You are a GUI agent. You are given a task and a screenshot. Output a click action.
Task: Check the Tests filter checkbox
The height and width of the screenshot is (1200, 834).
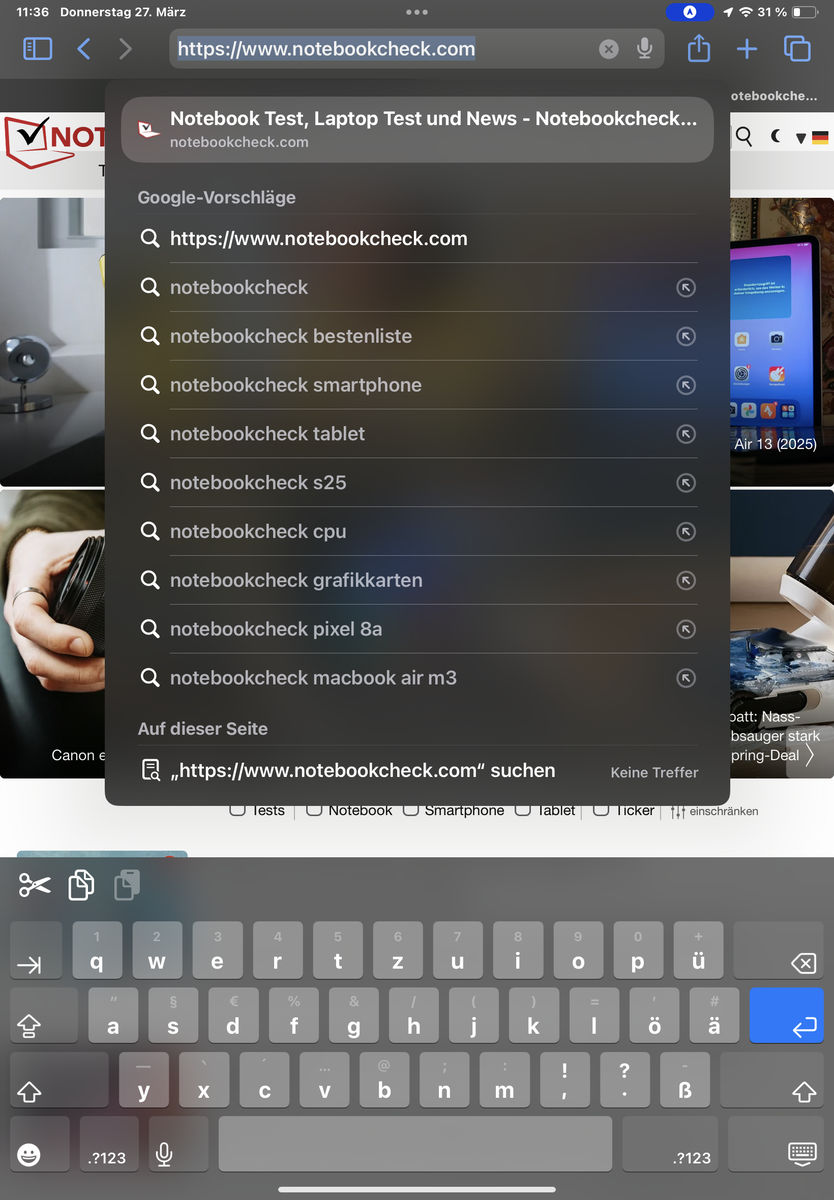(x=237, y=810)
